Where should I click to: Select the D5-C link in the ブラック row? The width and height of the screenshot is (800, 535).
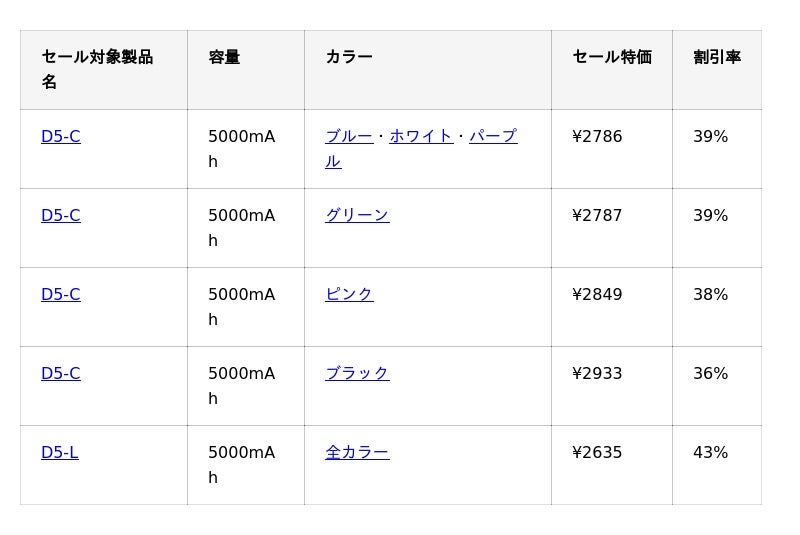click(60, 374)
